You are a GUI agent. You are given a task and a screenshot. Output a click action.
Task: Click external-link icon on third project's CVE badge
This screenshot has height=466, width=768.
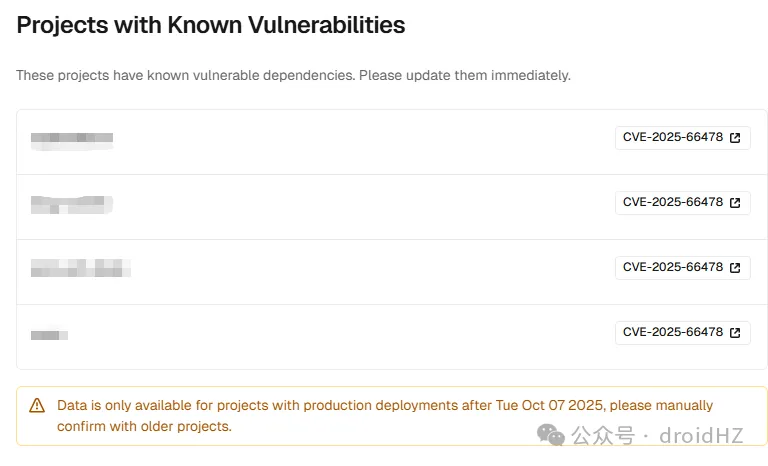735,267
